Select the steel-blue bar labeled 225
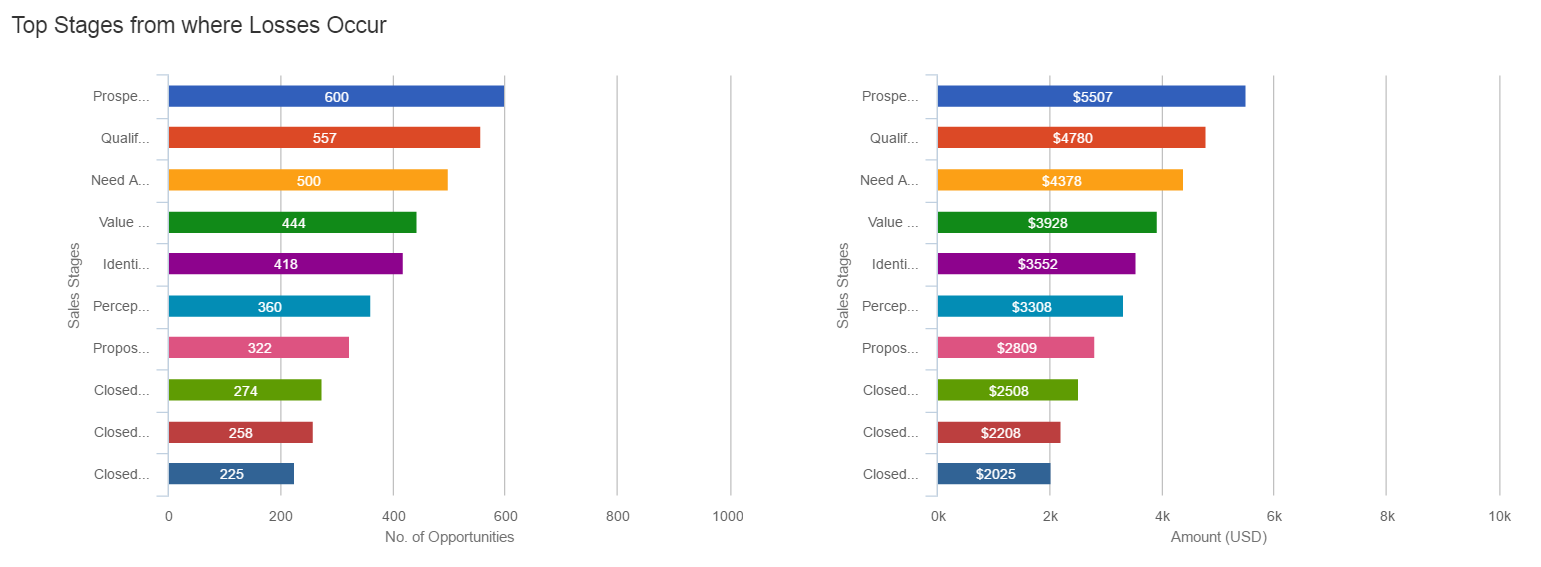This screenshot has height=567, width=1541. click(x=231, y=474)
